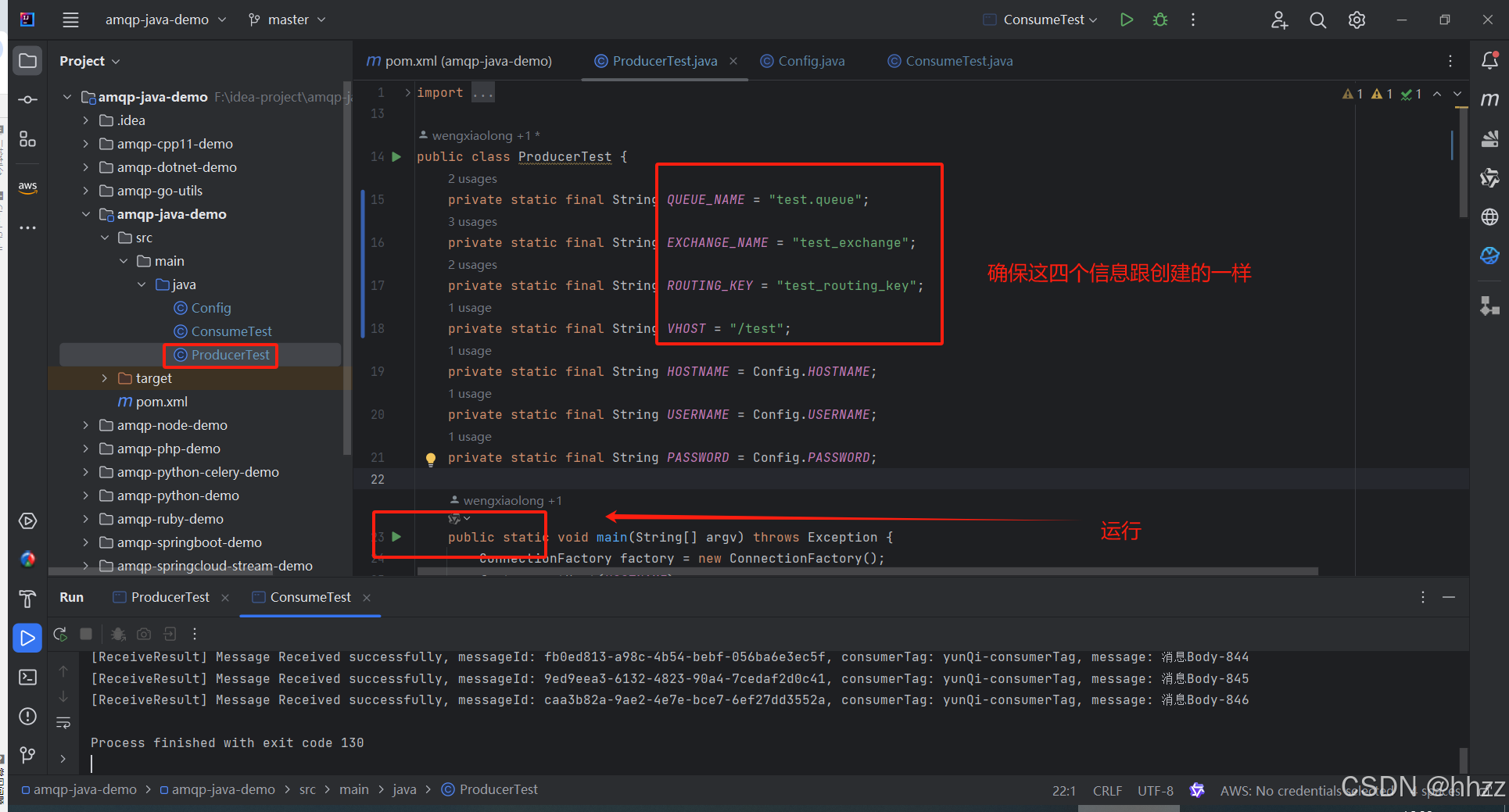Open the Notifications bell icon

pos(1489,61)
